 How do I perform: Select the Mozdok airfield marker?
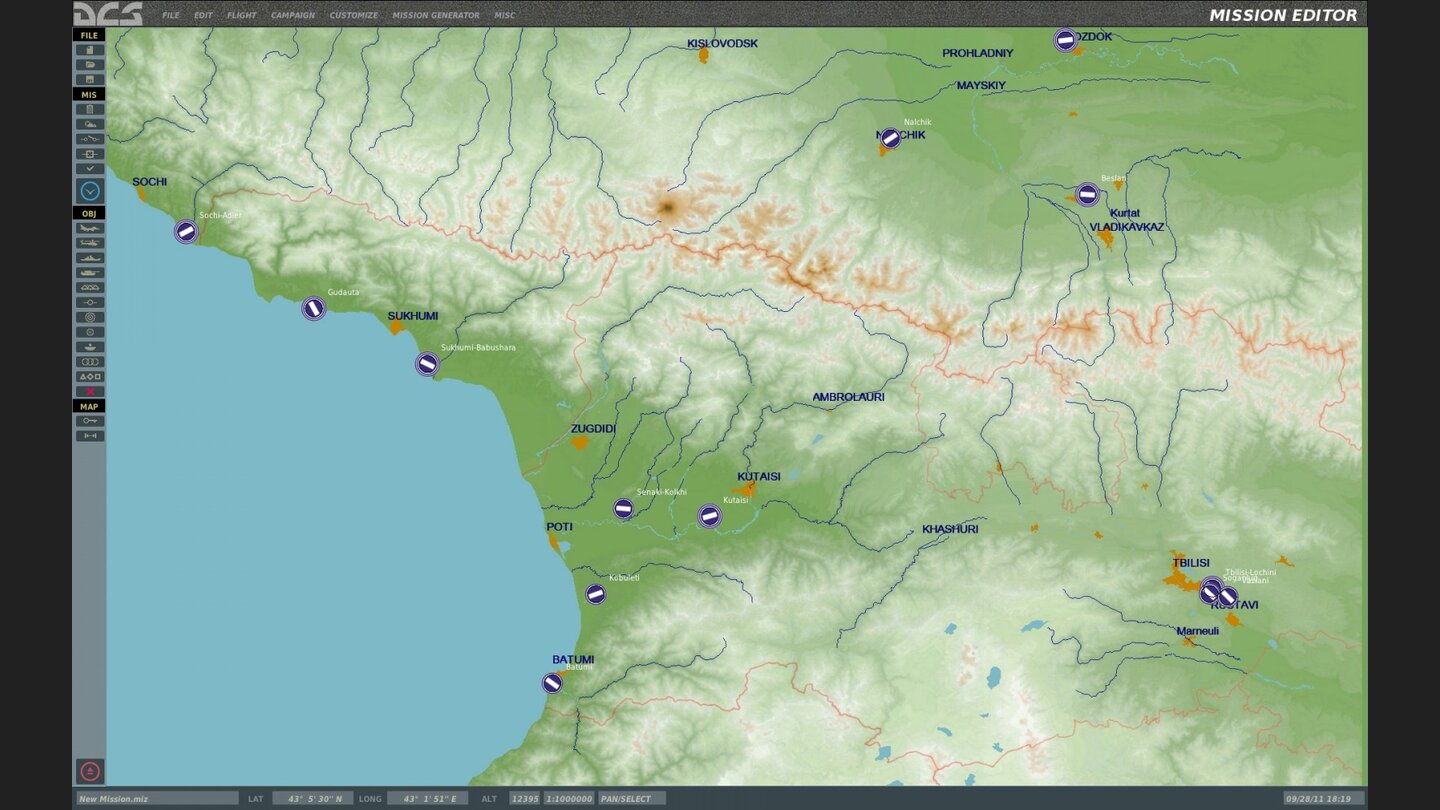tap(1066, 40)
